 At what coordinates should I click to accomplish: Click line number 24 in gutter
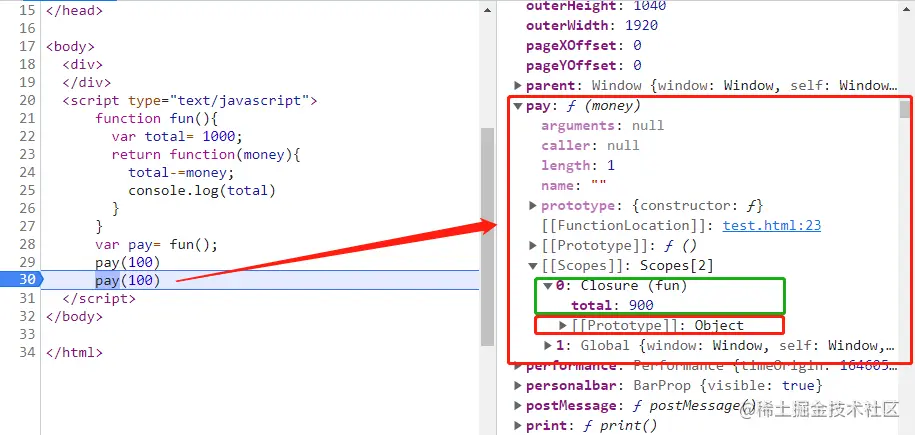[x=27, y=172]
